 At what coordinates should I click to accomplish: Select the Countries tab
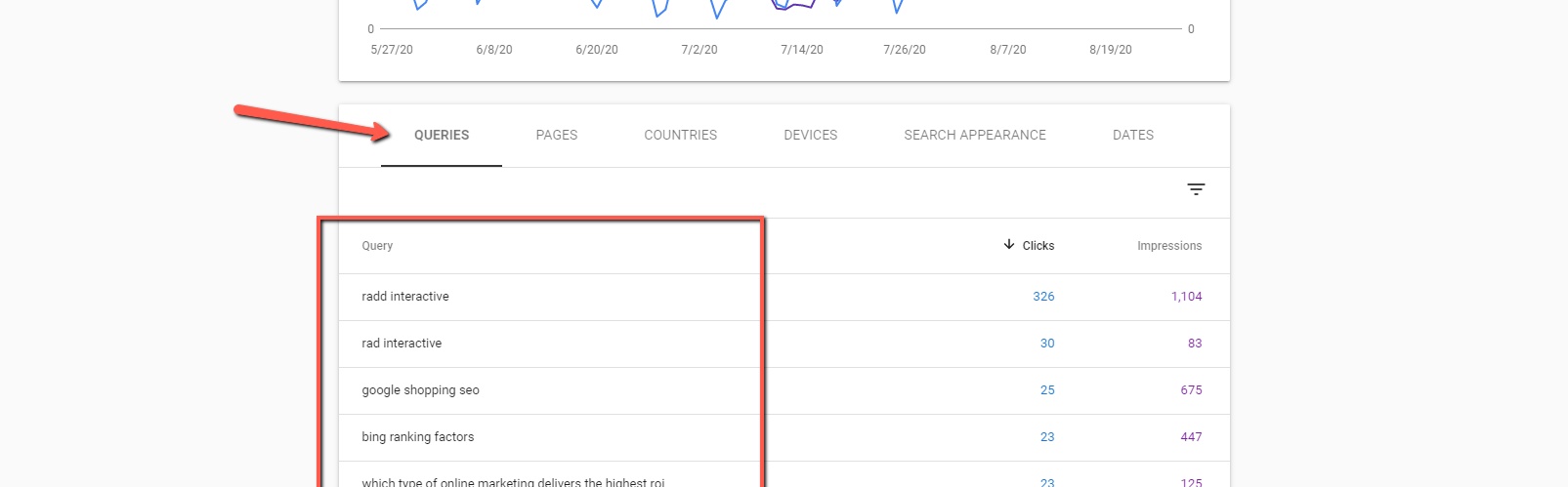(x=680, y=136)
